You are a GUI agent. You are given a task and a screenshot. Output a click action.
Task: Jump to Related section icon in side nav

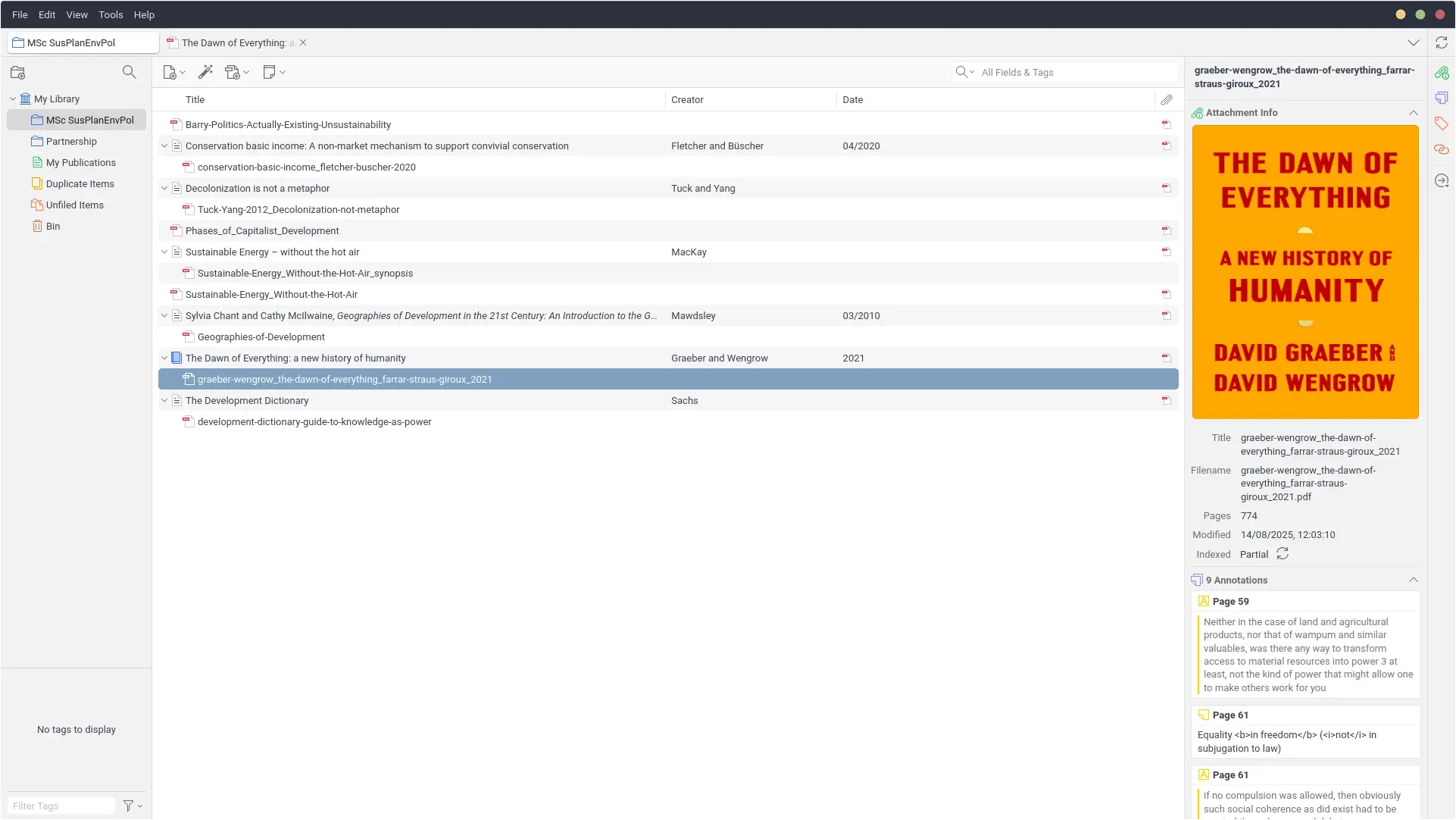[1442, 149]
